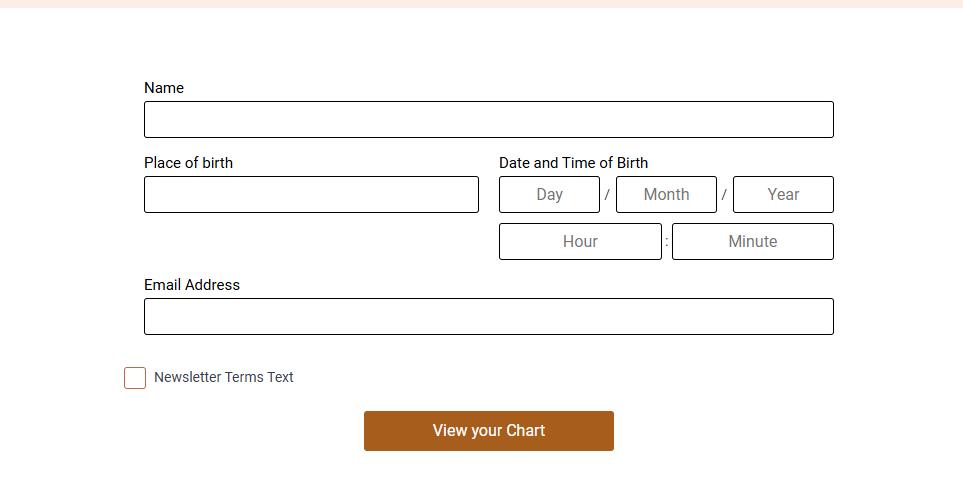The image size is (963, 484).
Task: Click the Date and Time of Birth label
Action: (x=573, y=163)
